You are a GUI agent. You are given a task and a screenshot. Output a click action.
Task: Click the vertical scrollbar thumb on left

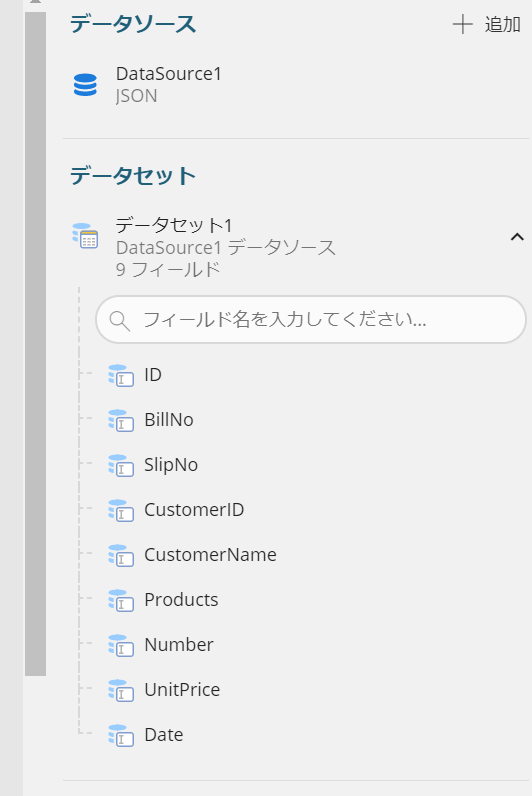click(35, 344)
